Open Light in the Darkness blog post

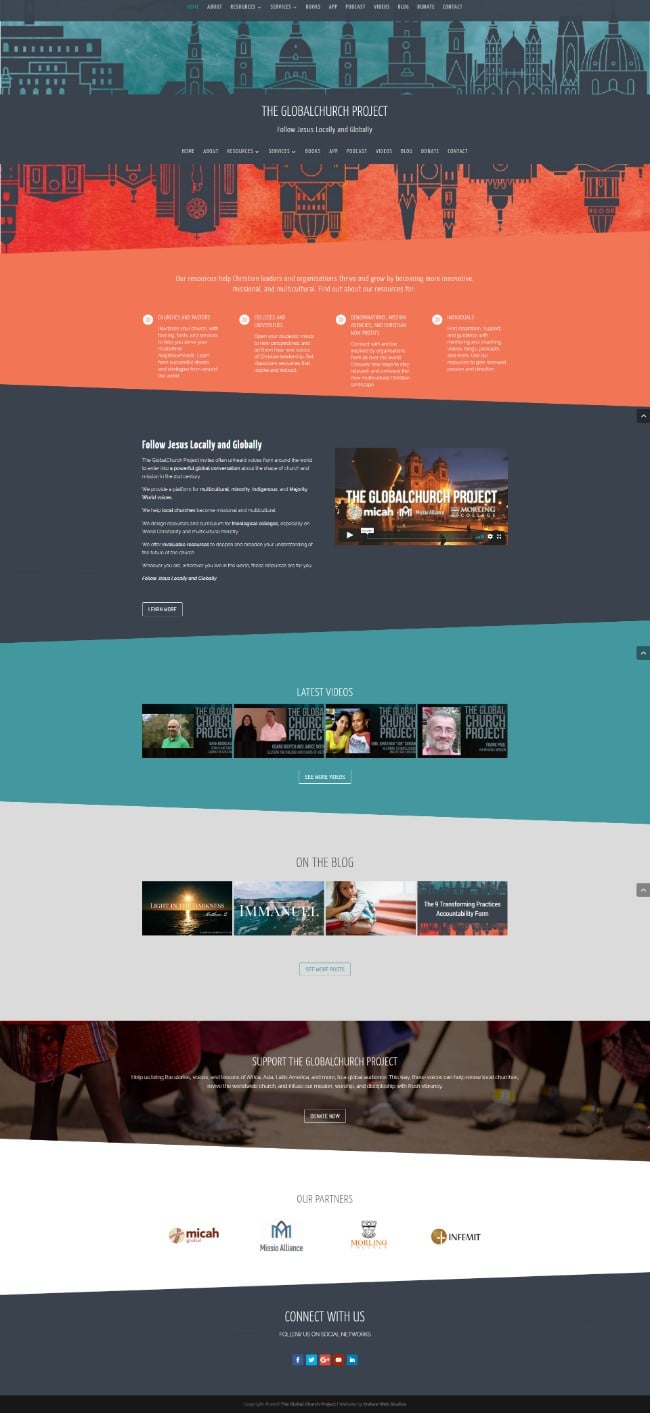(187, 908)
